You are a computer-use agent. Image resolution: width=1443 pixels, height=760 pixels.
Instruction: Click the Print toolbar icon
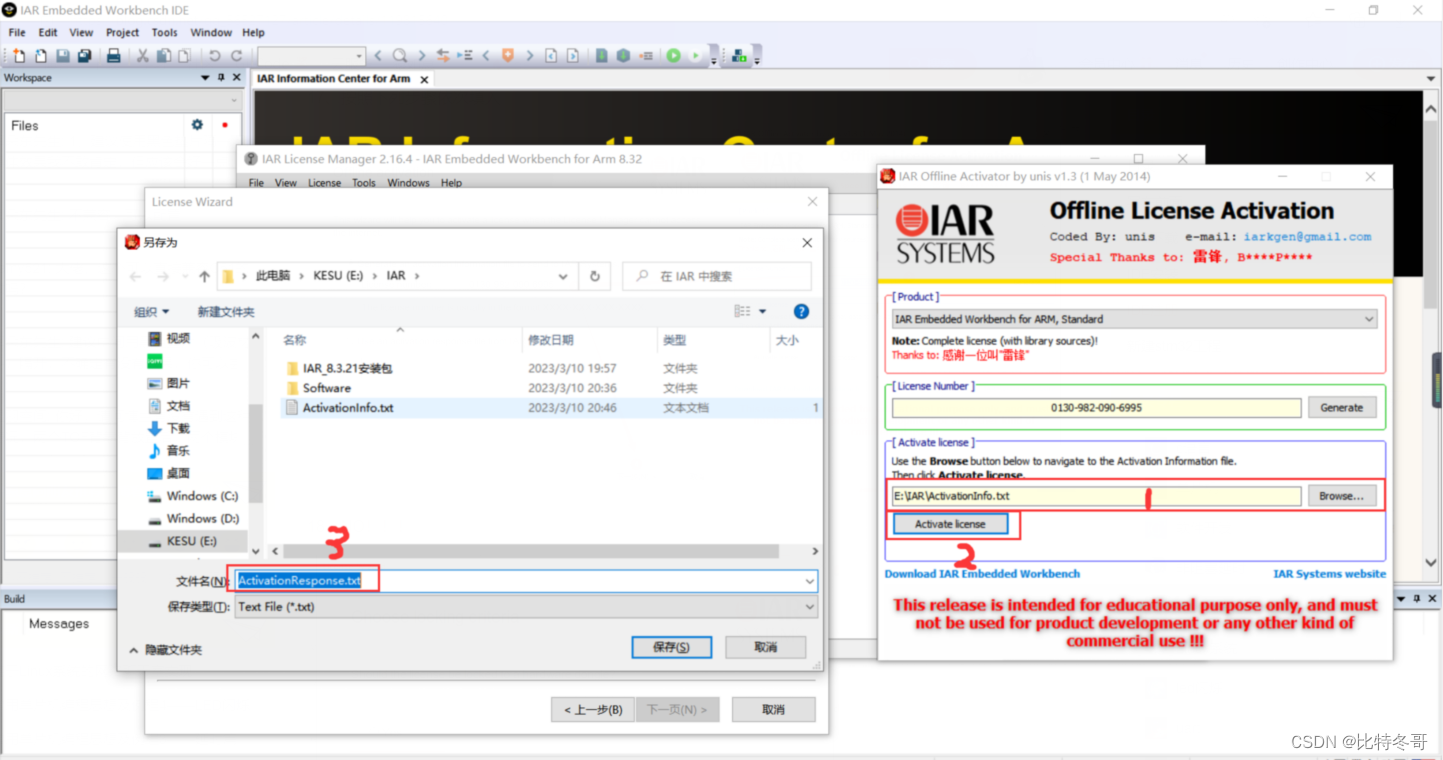114,56
